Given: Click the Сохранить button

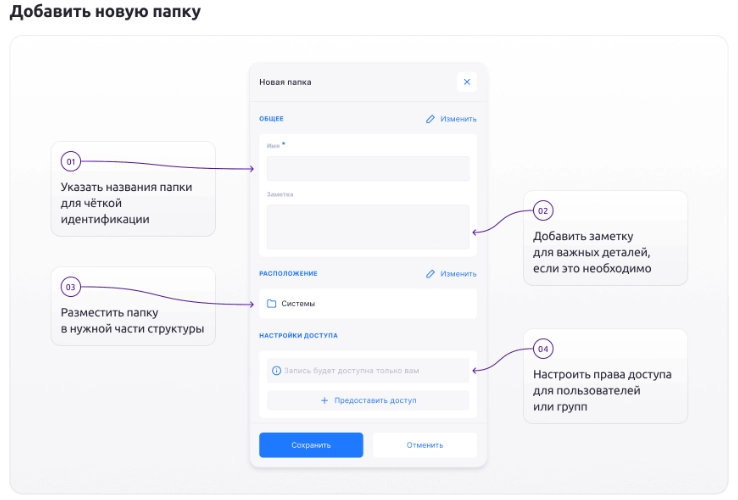Looking at the screenshot, I should (x=311, y=445).
